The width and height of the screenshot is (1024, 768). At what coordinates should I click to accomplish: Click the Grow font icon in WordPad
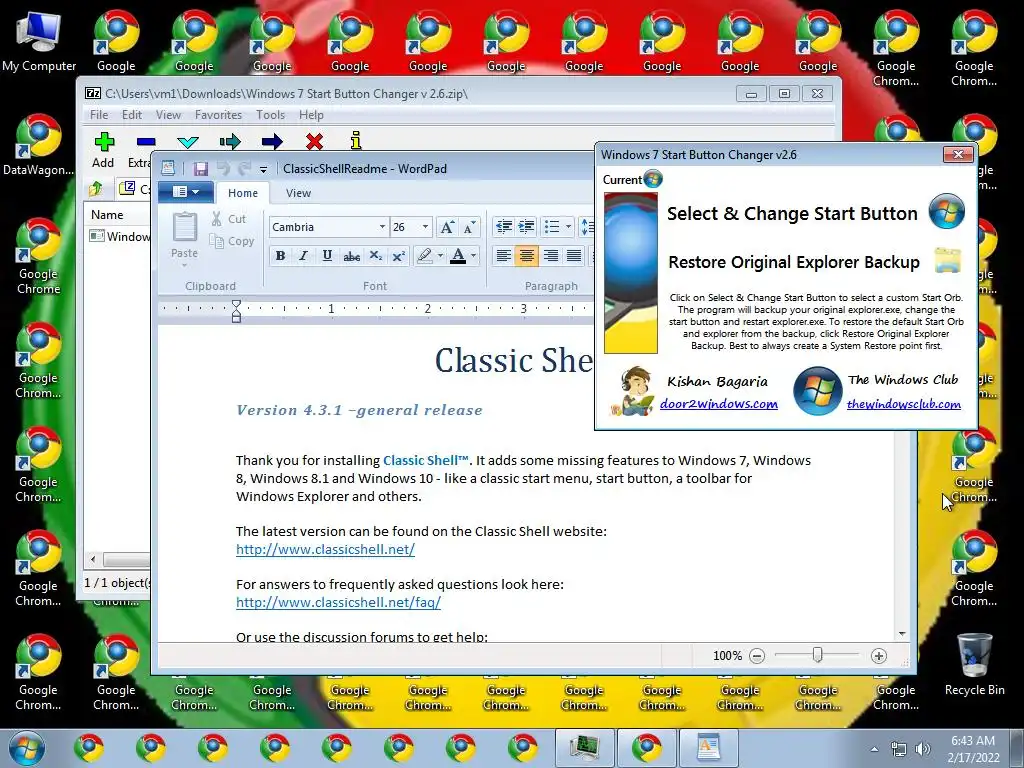pos(447,227)
